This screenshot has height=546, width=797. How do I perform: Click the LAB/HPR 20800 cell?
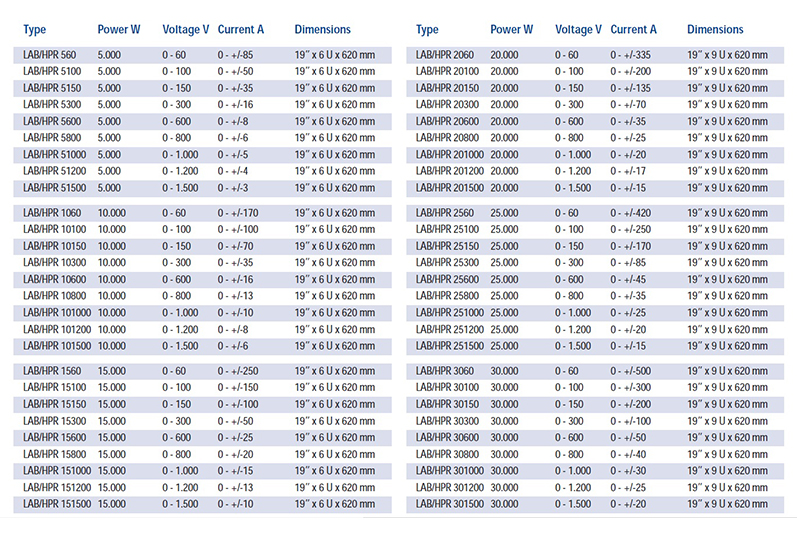(447, 138)
